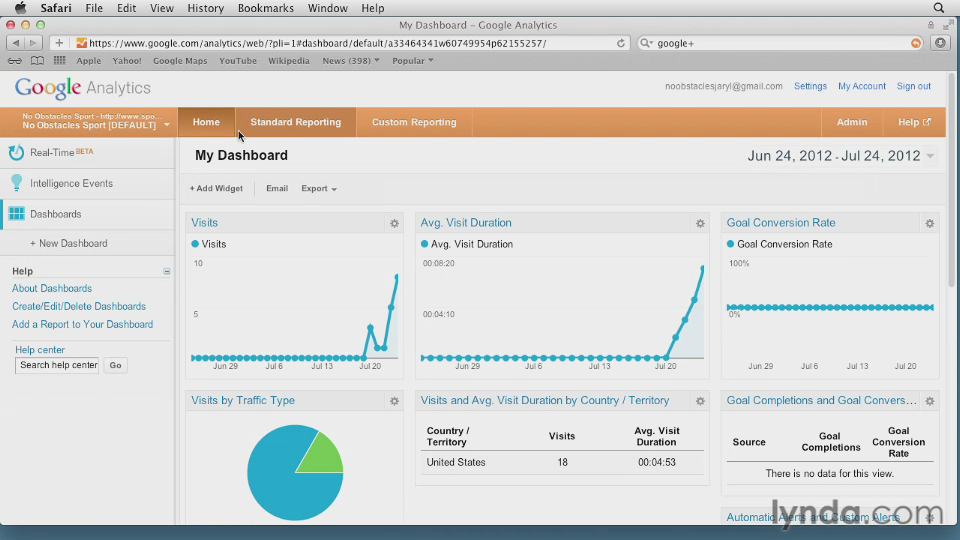Click the Dashboards grid icon in sidebar

click(x=16, y=214)
